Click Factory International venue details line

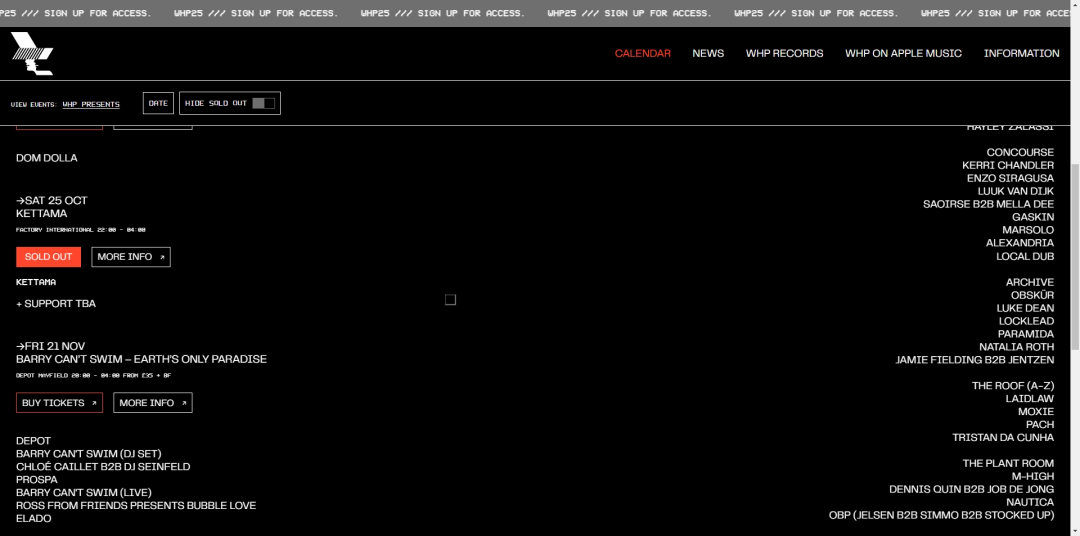81,230
